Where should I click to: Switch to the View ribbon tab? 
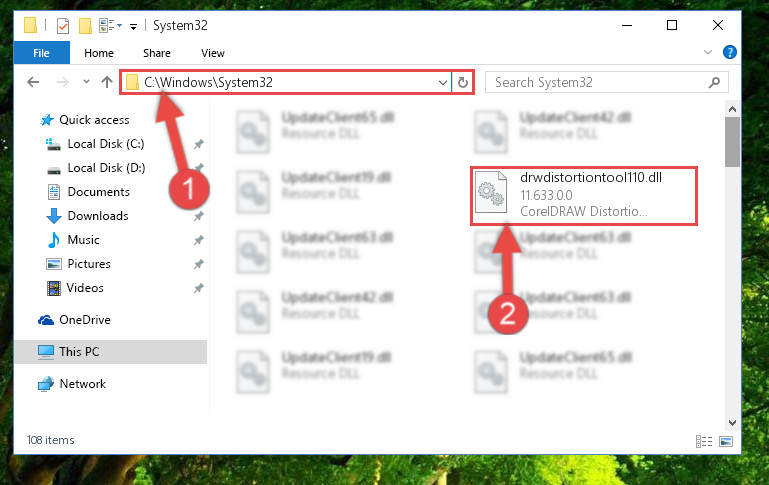tap(213, 53)
